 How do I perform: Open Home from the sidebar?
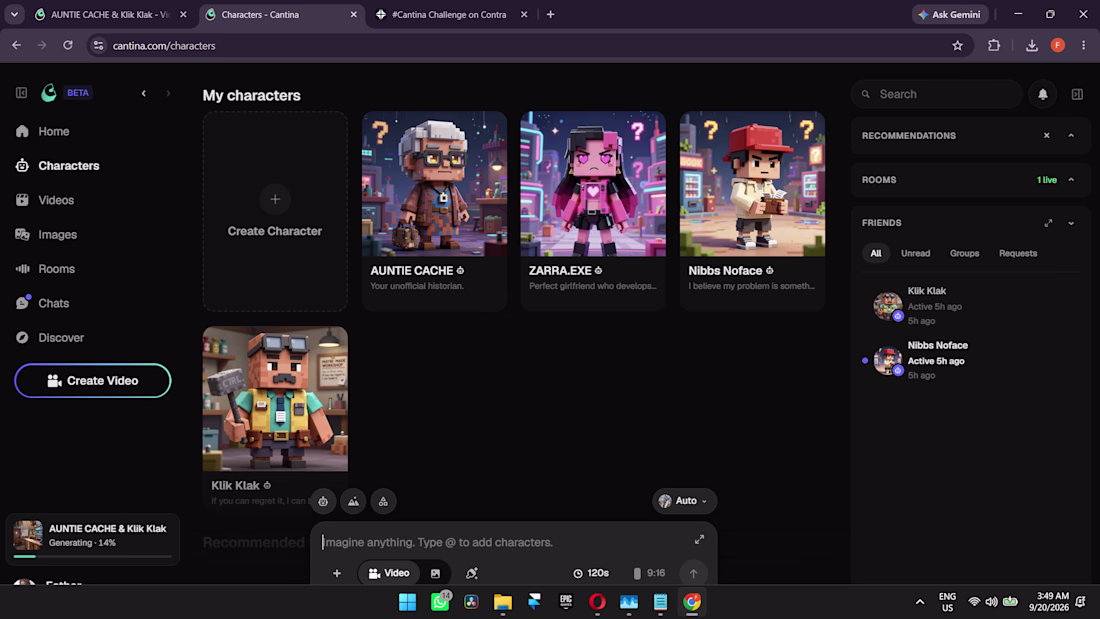tap(53, 131)
